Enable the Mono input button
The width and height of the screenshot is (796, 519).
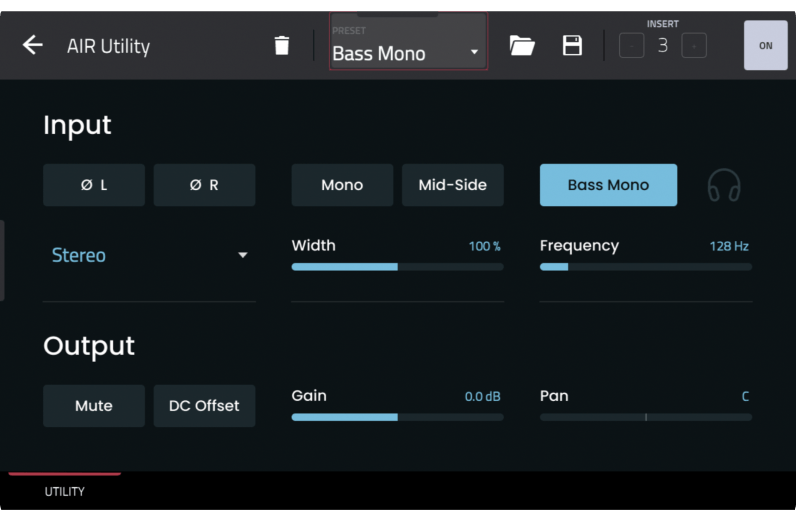(342, 185)
